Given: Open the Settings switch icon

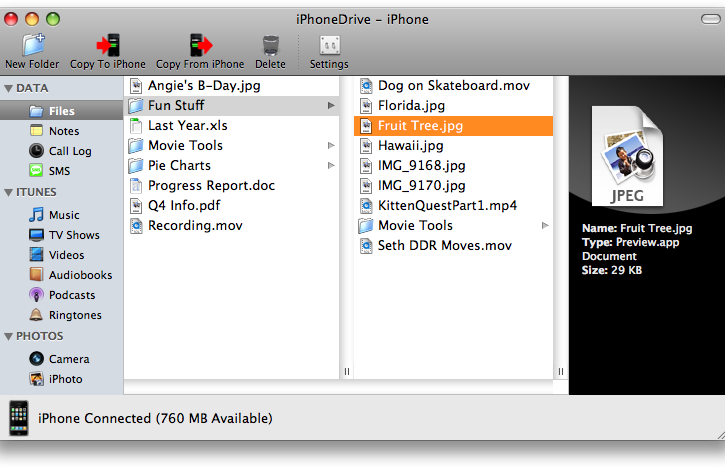Looking at the screenshot, I should 330,45.
